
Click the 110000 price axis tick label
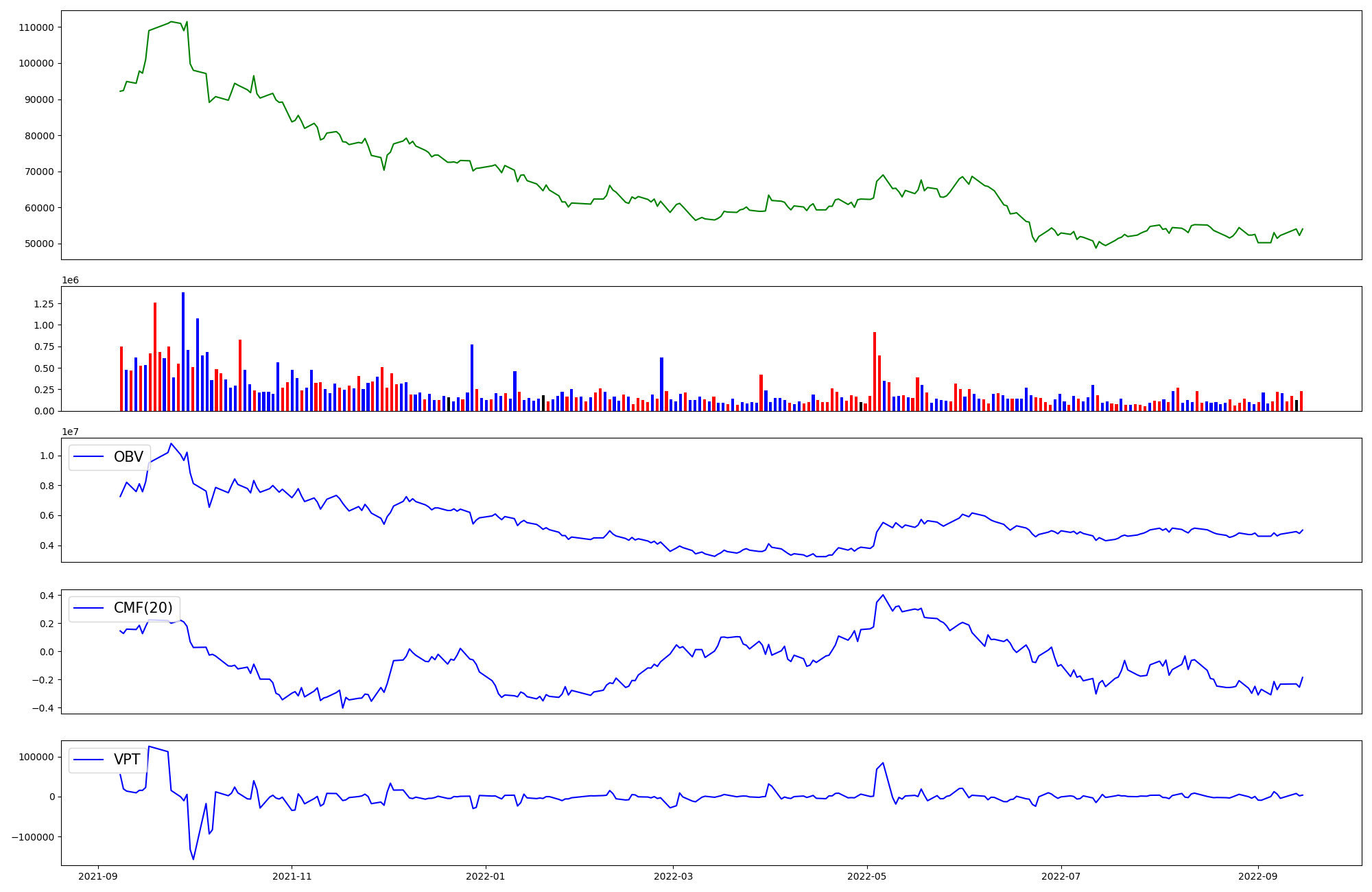pyautogui.click(x=36, y=27)
